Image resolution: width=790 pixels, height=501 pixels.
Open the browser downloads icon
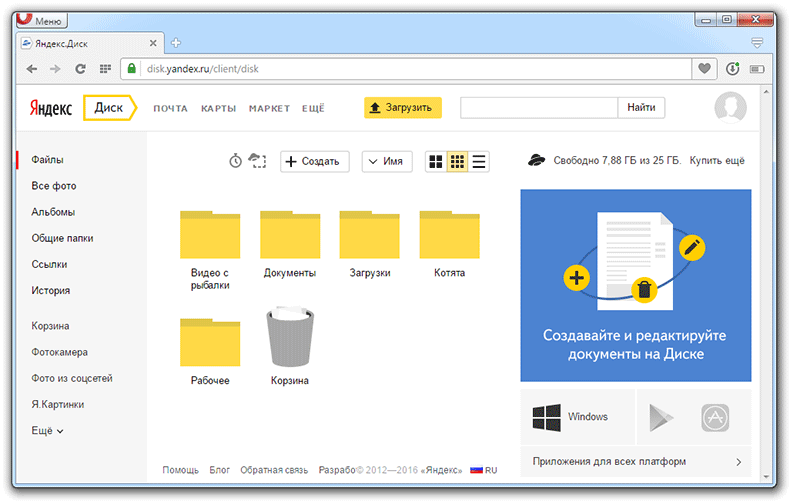coord(733,69)
